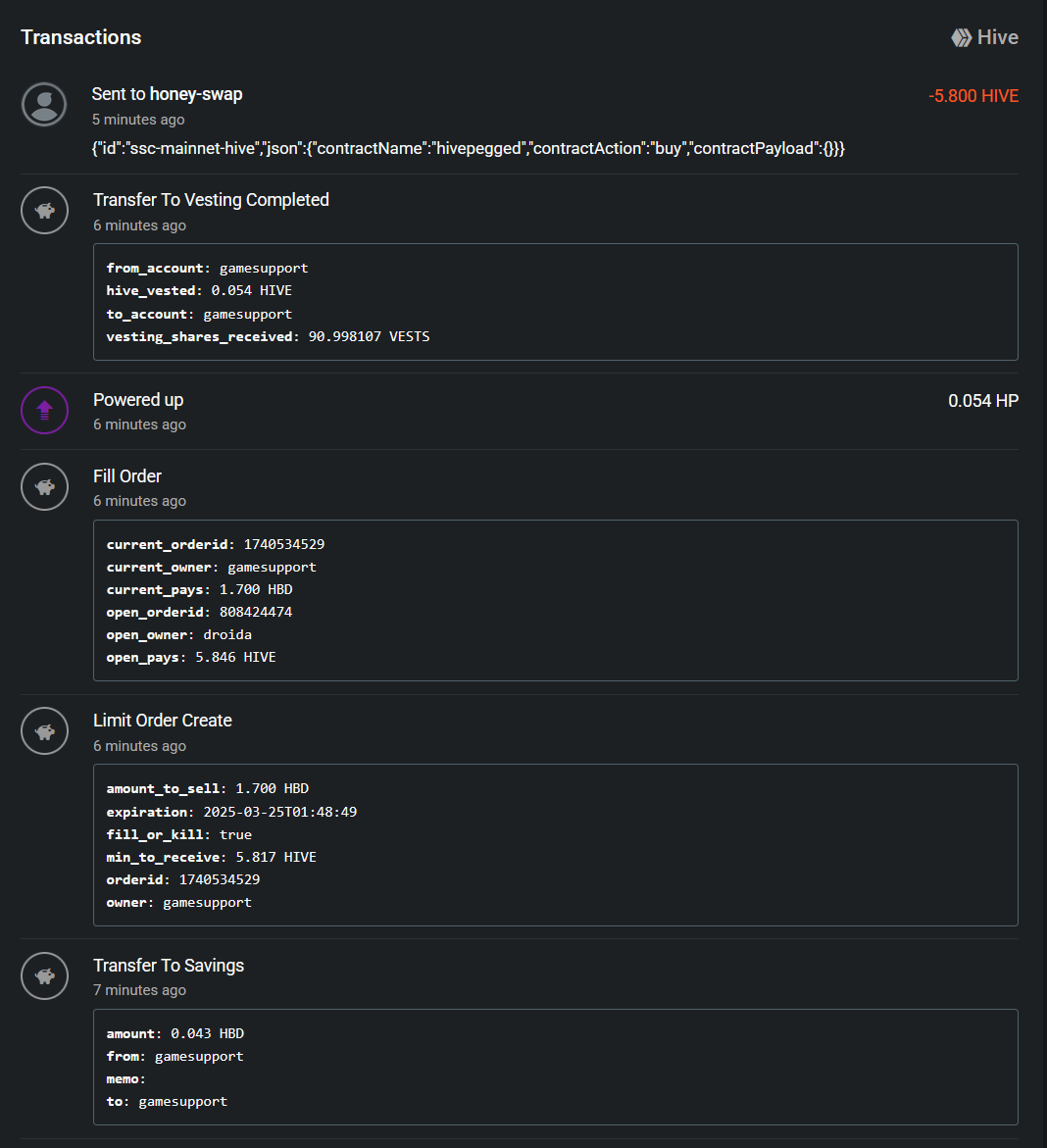Click the Fill Order details box
This screenshot has height=1148, width=1047.
(555, 600)
